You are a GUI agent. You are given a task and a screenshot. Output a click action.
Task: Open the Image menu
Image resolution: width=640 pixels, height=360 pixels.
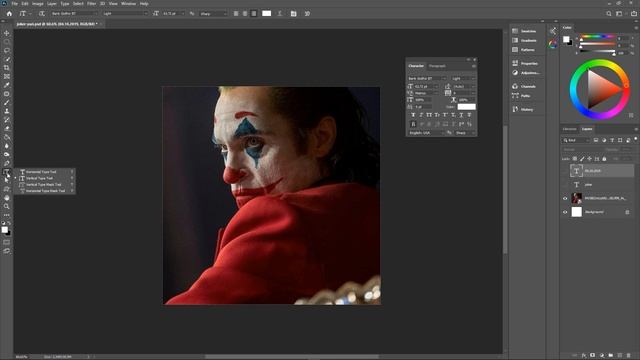[38, 4]
